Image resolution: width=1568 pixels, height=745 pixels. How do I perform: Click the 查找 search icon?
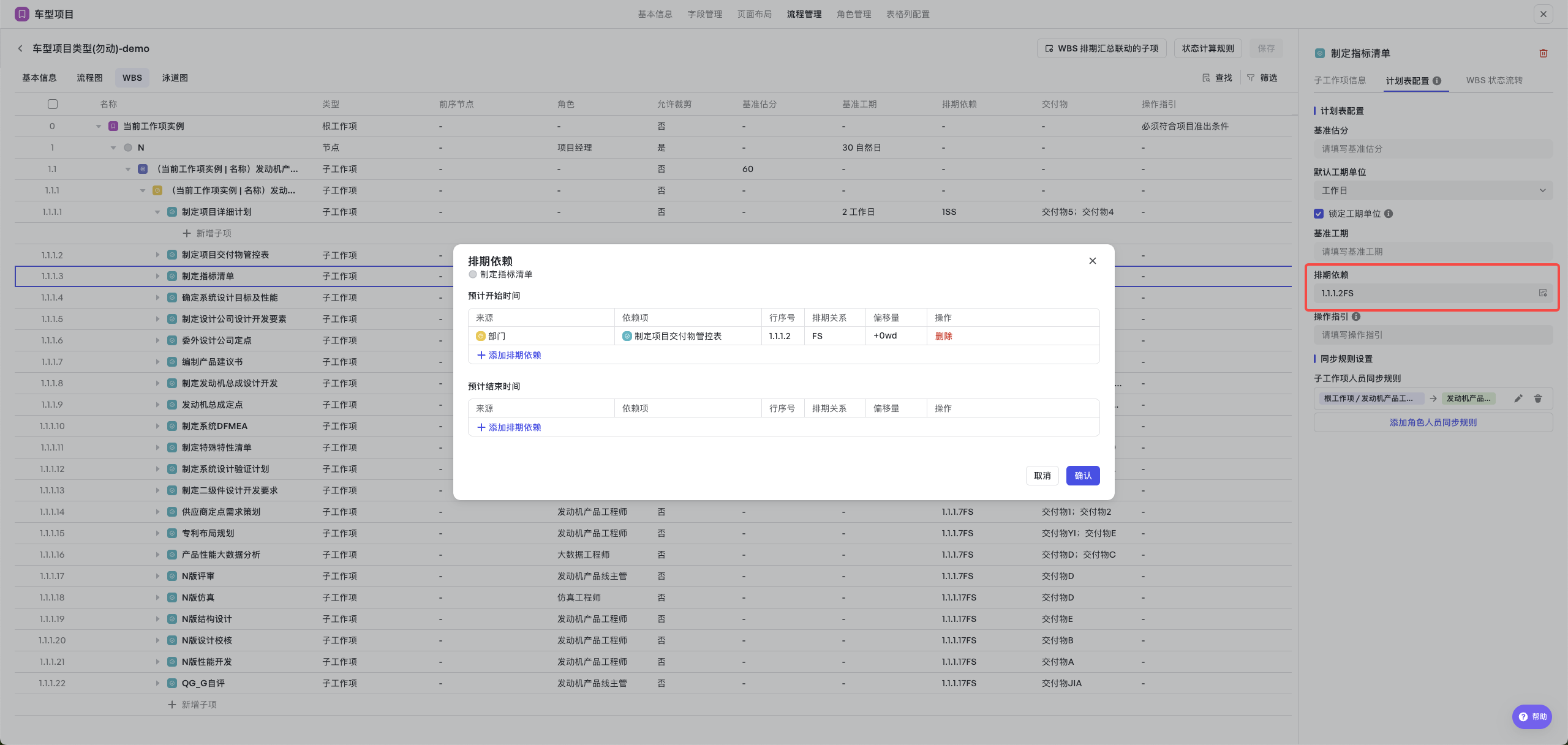coord(1206,78)
